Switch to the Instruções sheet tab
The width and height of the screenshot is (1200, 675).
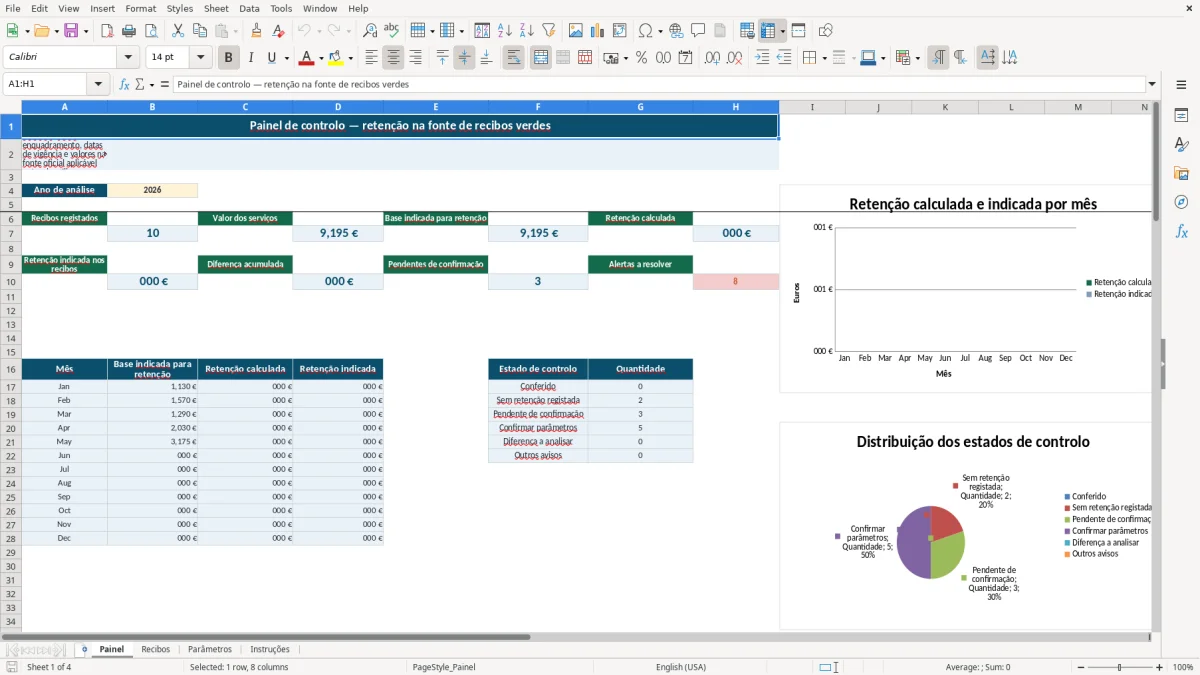click(x=270, y=649)
